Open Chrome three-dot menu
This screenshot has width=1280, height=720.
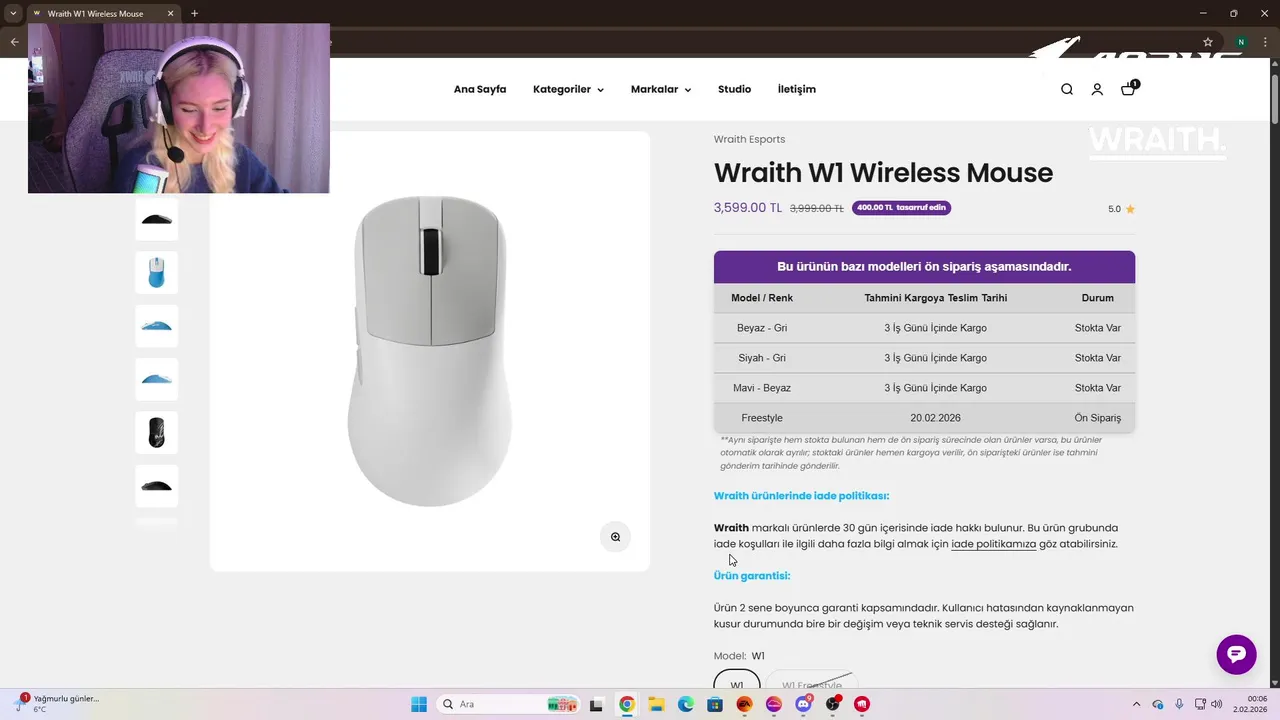click(x=1265, y=42)
